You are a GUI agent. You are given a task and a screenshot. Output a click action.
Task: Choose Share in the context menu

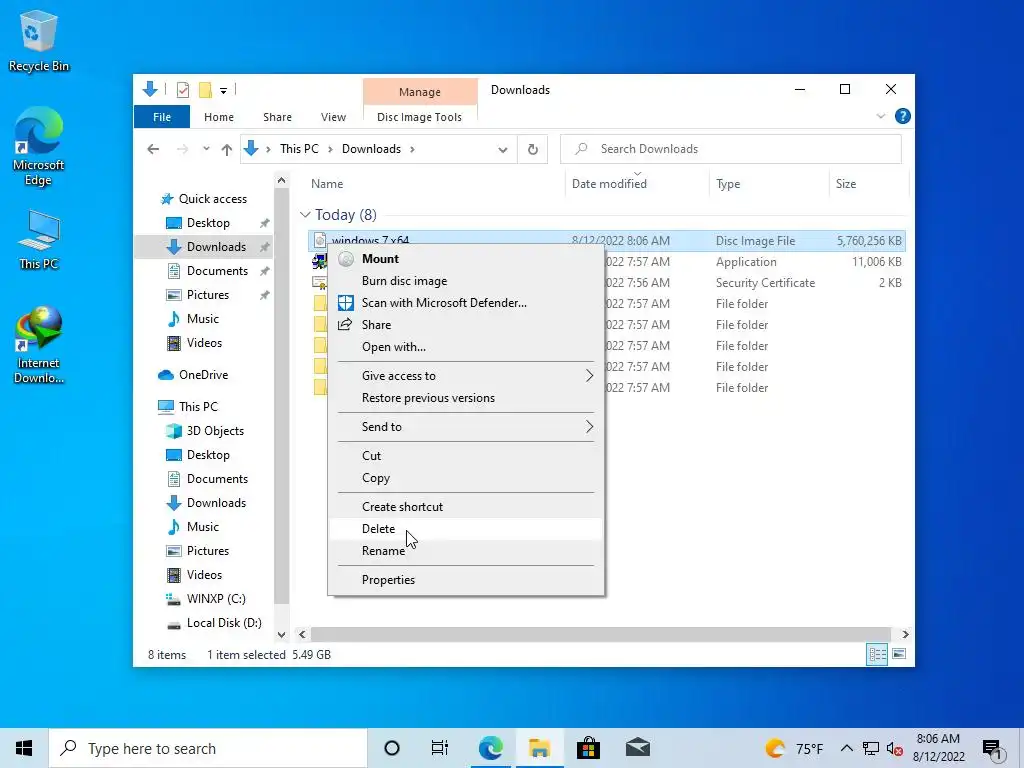pyautogui.click(x=466, y=325)
